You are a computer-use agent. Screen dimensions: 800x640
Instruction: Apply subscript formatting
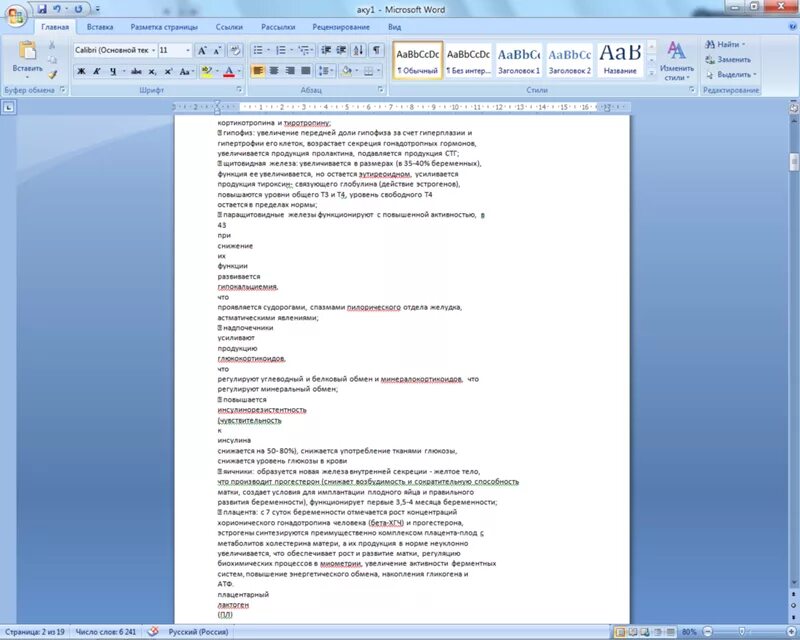152,71
